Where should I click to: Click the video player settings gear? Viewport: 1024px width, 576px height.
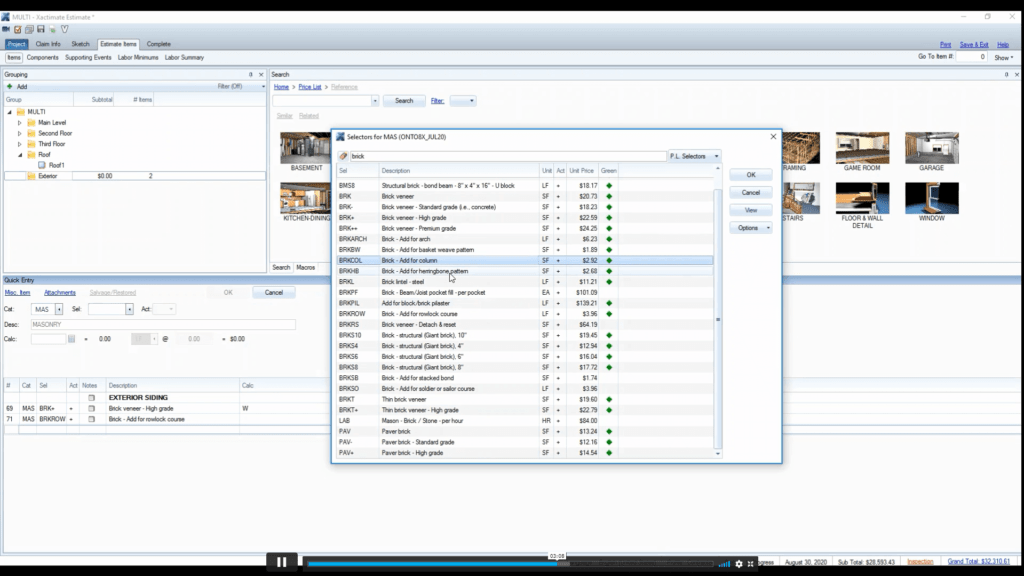pyautogui.click(x=739, y=564)
